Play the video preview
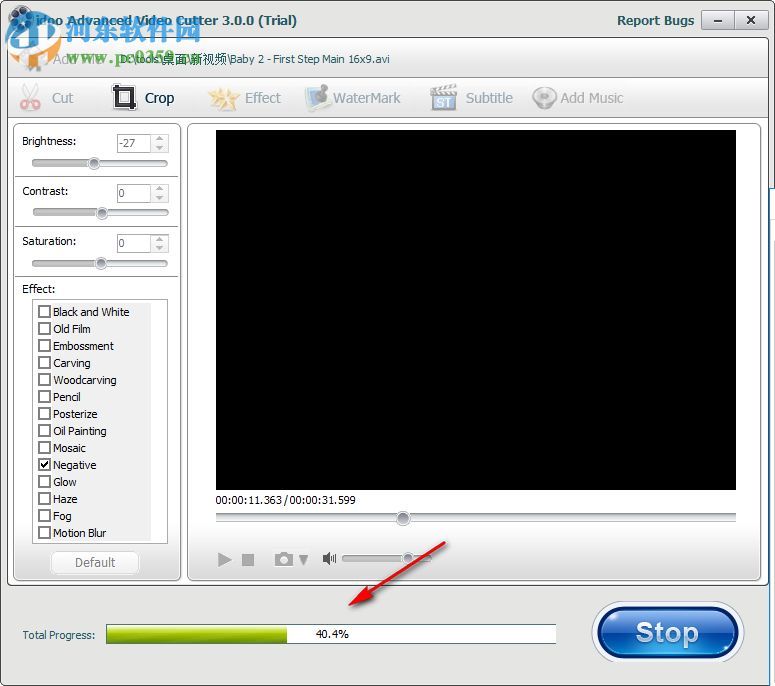 coord(224,559)
